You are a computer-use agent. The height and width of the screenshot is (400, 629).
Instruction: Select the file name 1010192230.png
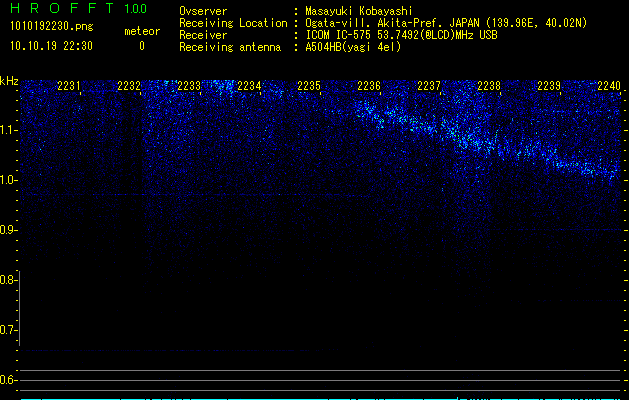52,27
